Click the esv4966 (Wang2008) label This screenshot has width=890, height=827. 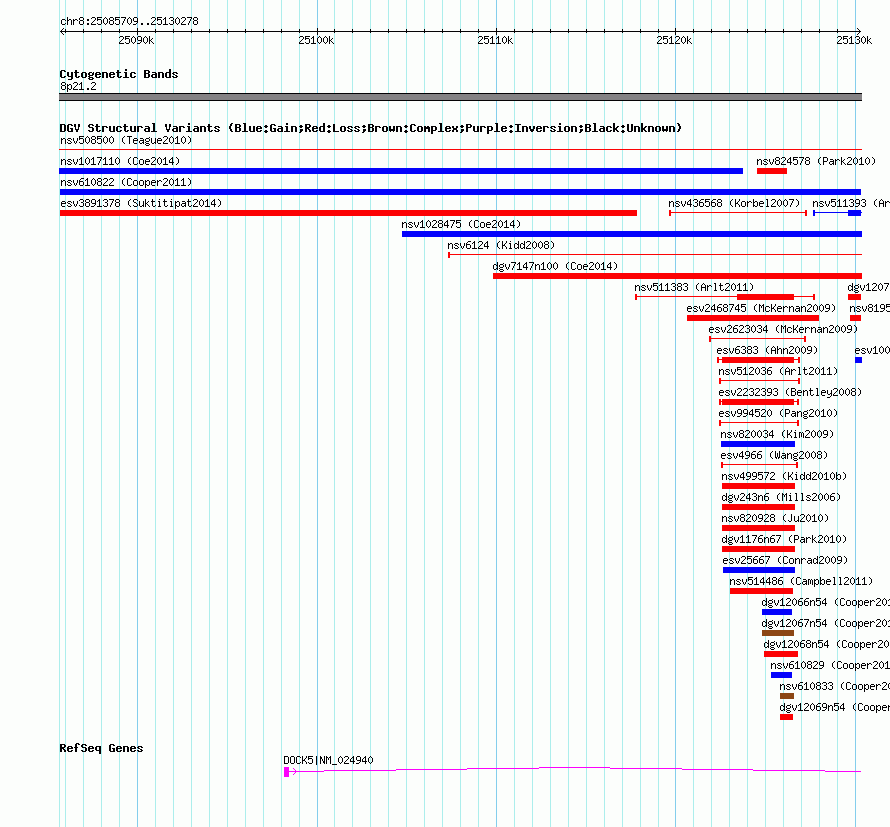[774, 455]
